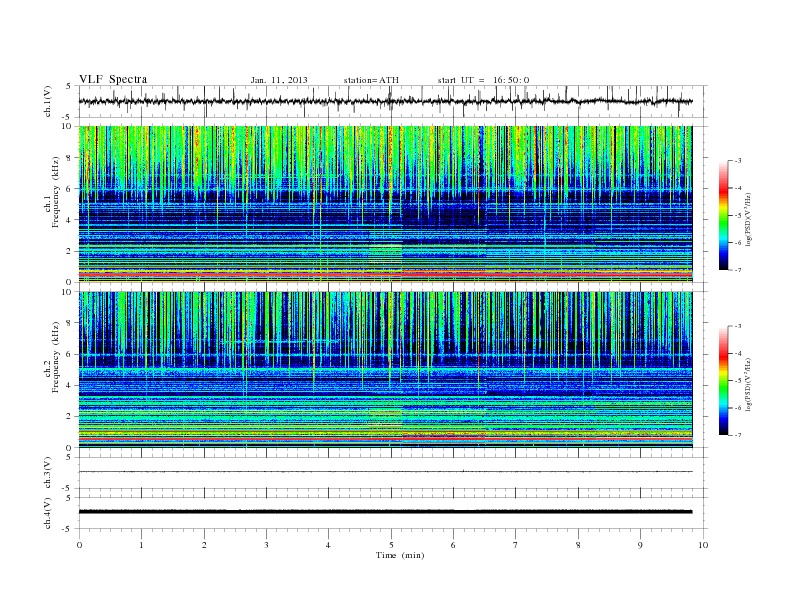Click the "-3" tick on ch.1 colorbar
This screenshot has width=792, height=612.
[x=737, y=161]
